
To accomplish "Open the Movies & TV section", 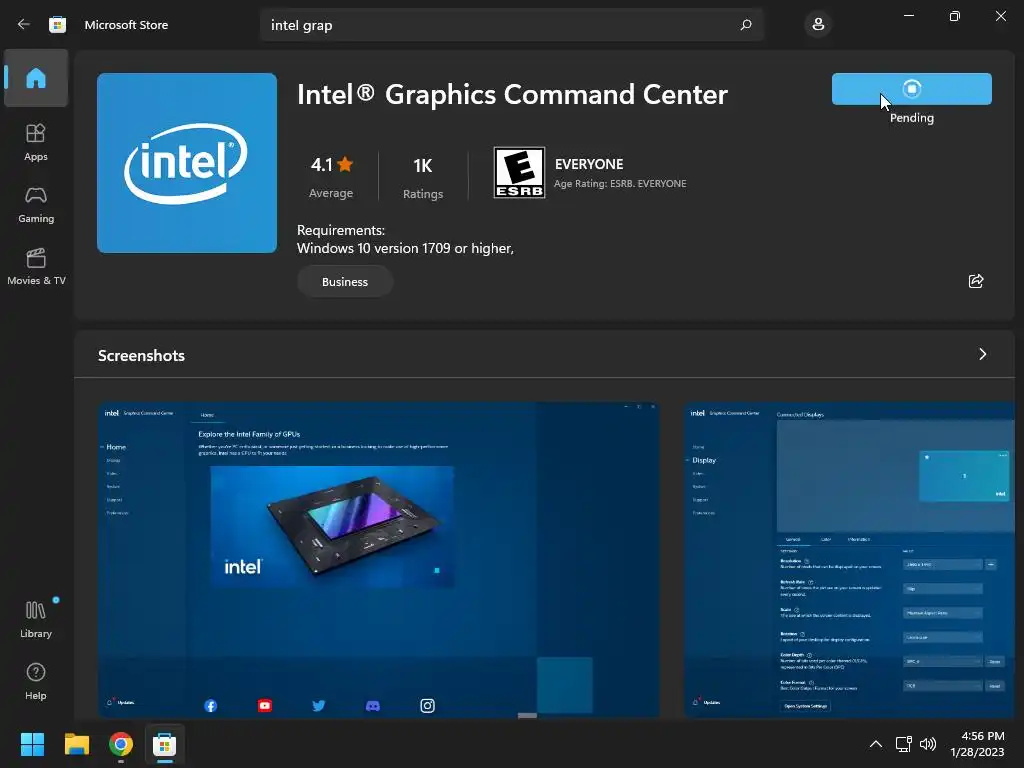I will tap(36, 266).
